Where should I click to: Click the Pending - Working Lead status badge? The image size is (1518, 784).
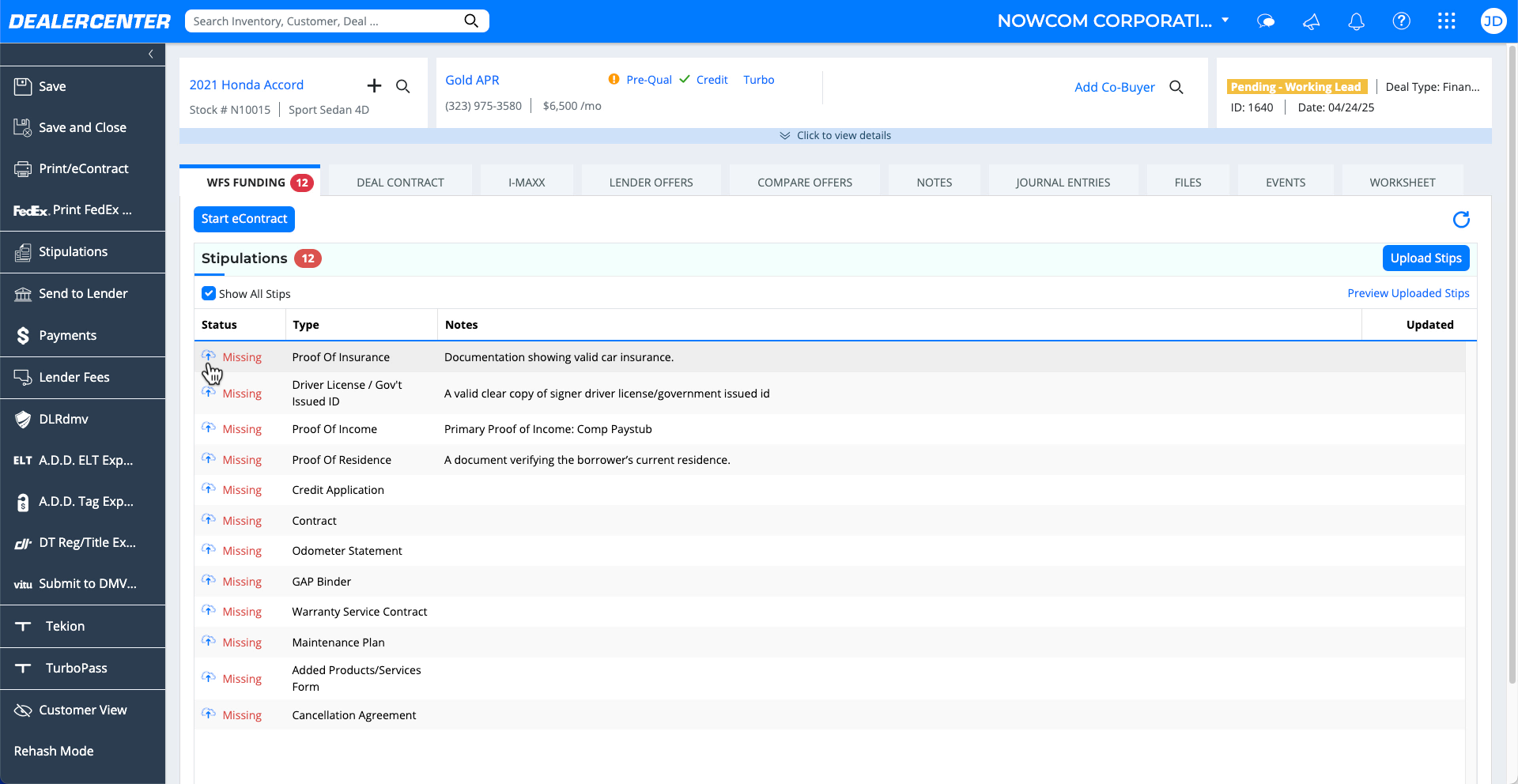(x=1296, y=87)
